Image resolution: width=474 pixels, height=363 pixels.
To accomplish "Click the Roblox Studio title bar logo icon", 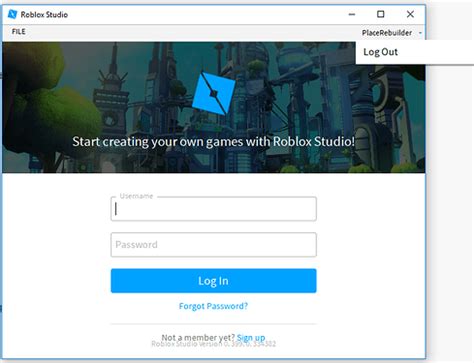I will [x=12, y=14].
